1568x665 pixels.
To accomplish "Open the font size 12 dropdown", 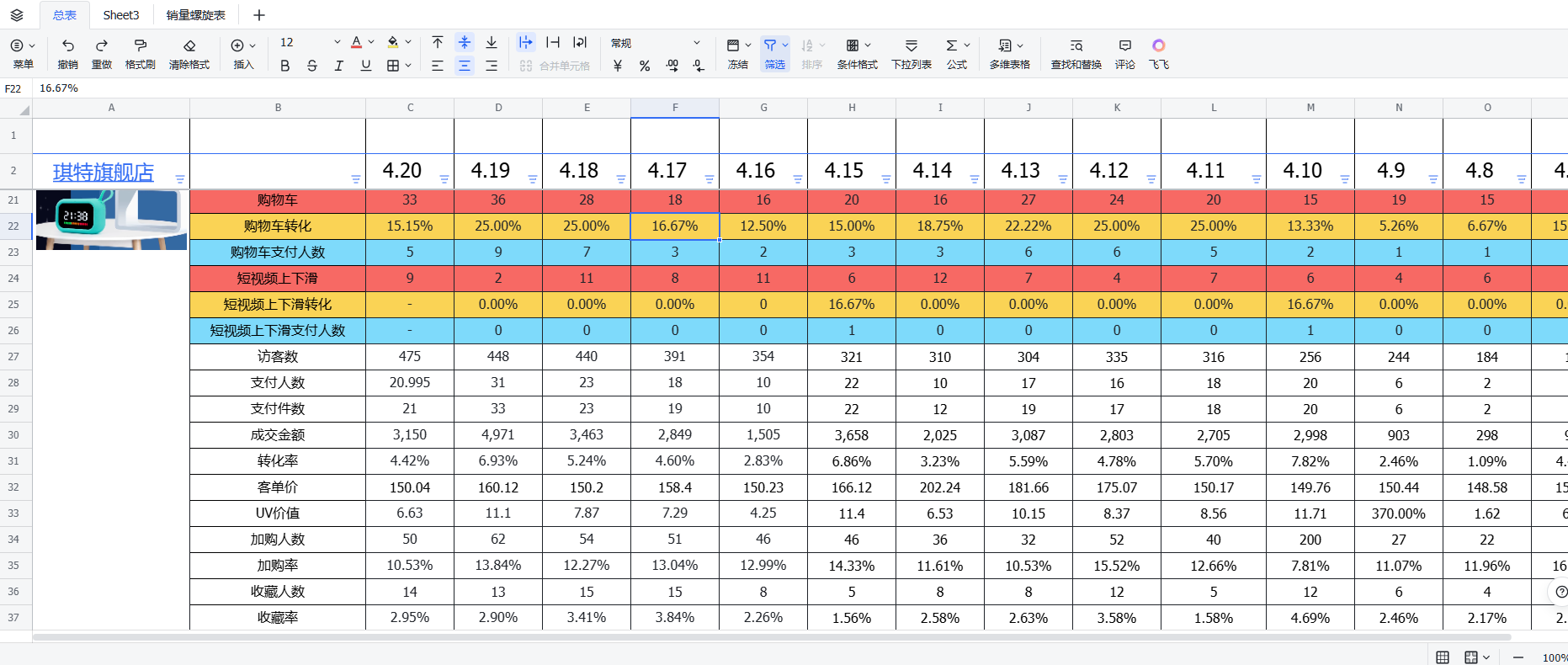I will coord(310,42).
